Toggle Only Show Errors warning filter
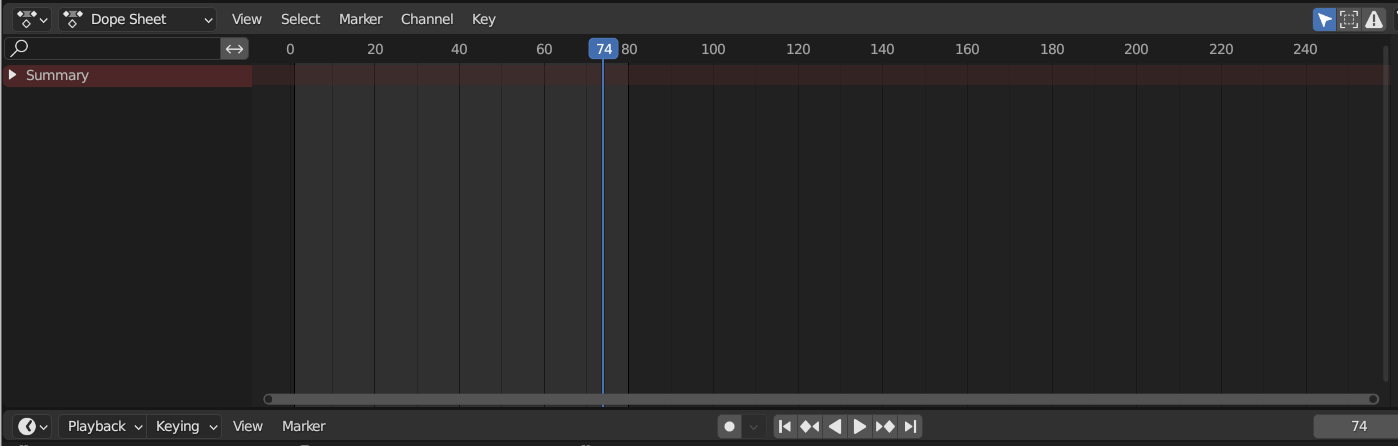1398x446 pixels. (1374, 19)
